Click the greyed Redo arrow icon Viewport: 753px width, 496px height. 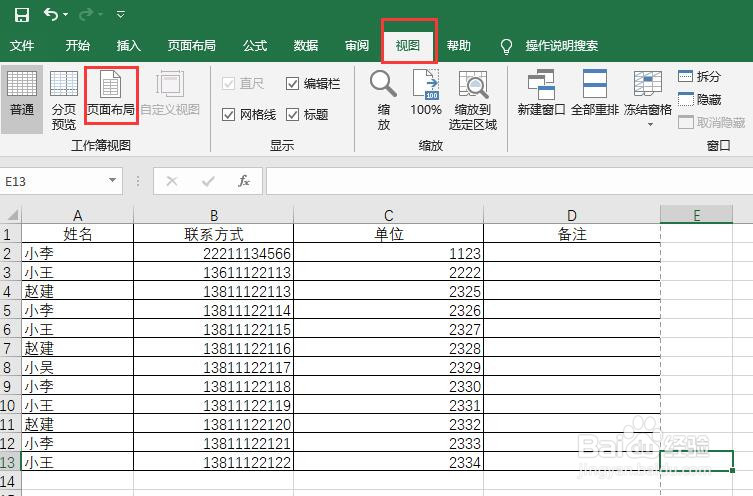point(85,14)
